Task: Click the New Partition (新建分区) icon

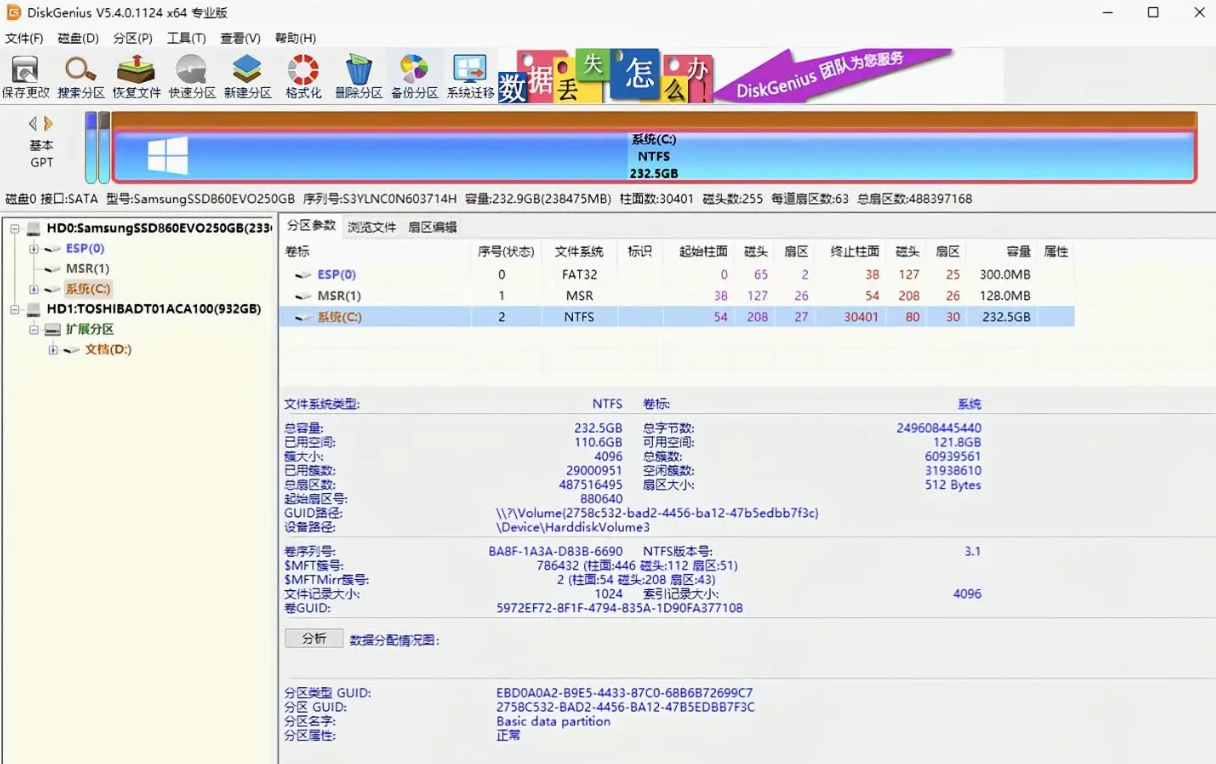Action: [247, 77]
